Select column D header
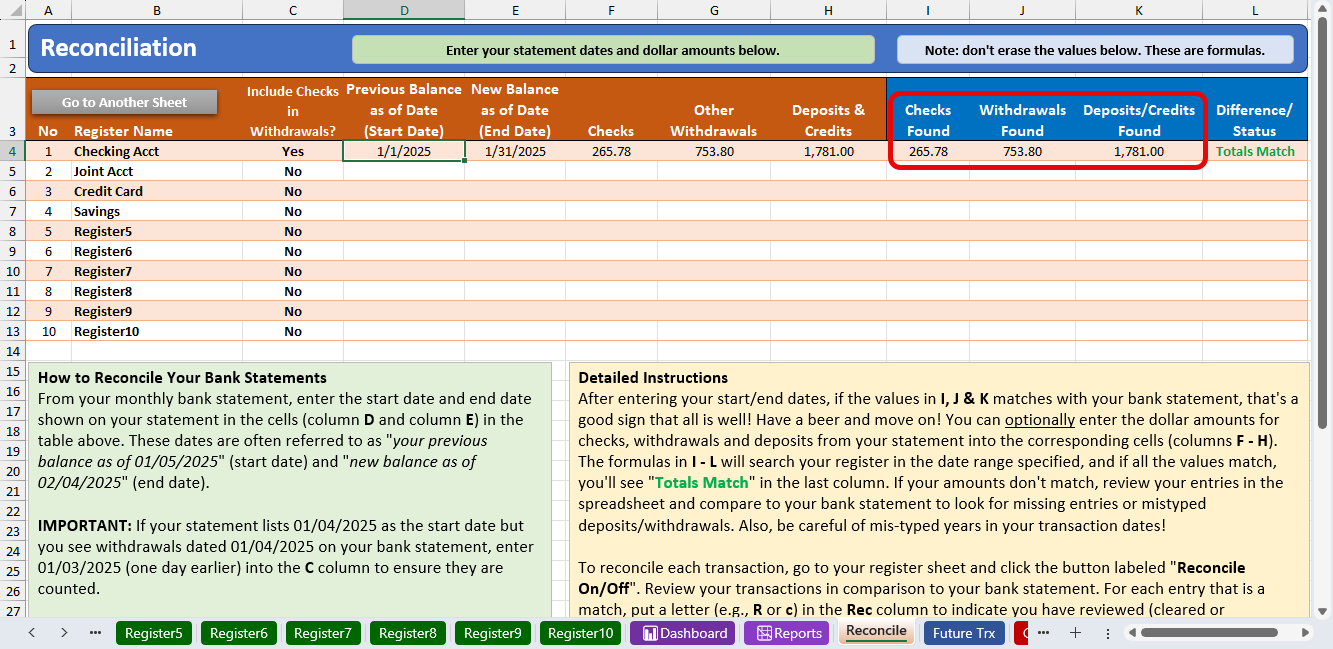The height and width of the screenshot is (649, 1333). (x=404, y=10)
